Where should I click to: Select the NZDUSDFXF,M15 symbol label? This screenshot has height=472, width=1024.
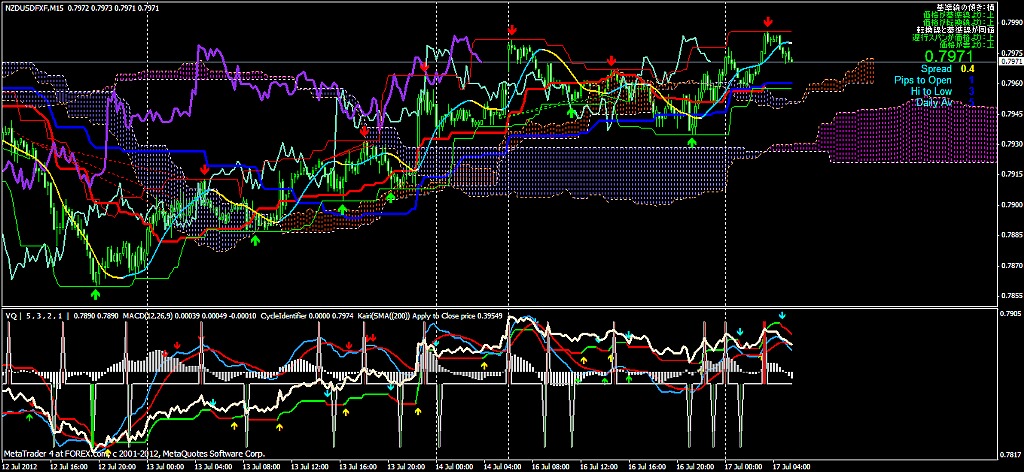tap(44, 8)
